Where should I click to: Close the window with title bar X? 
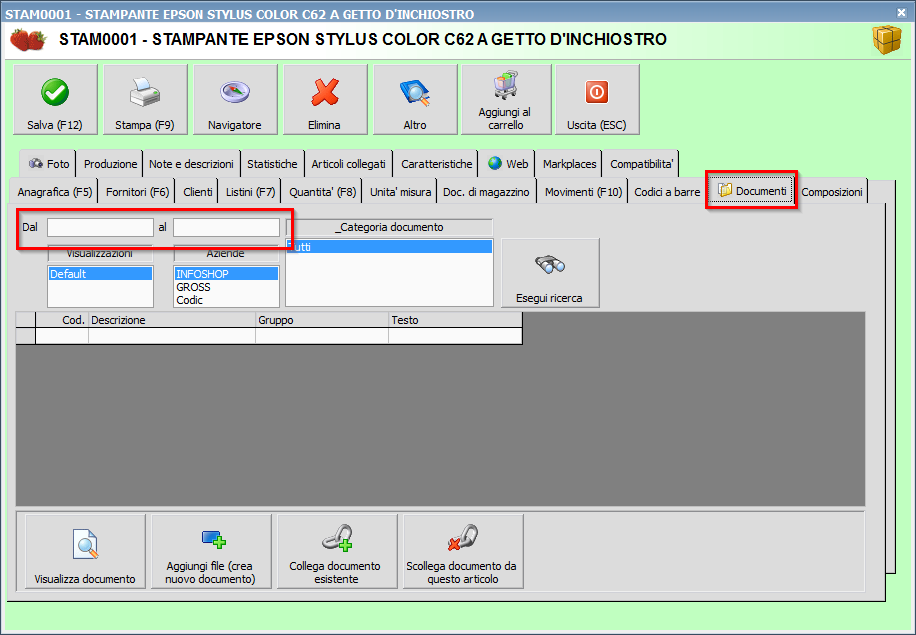[x=901, y=12]
